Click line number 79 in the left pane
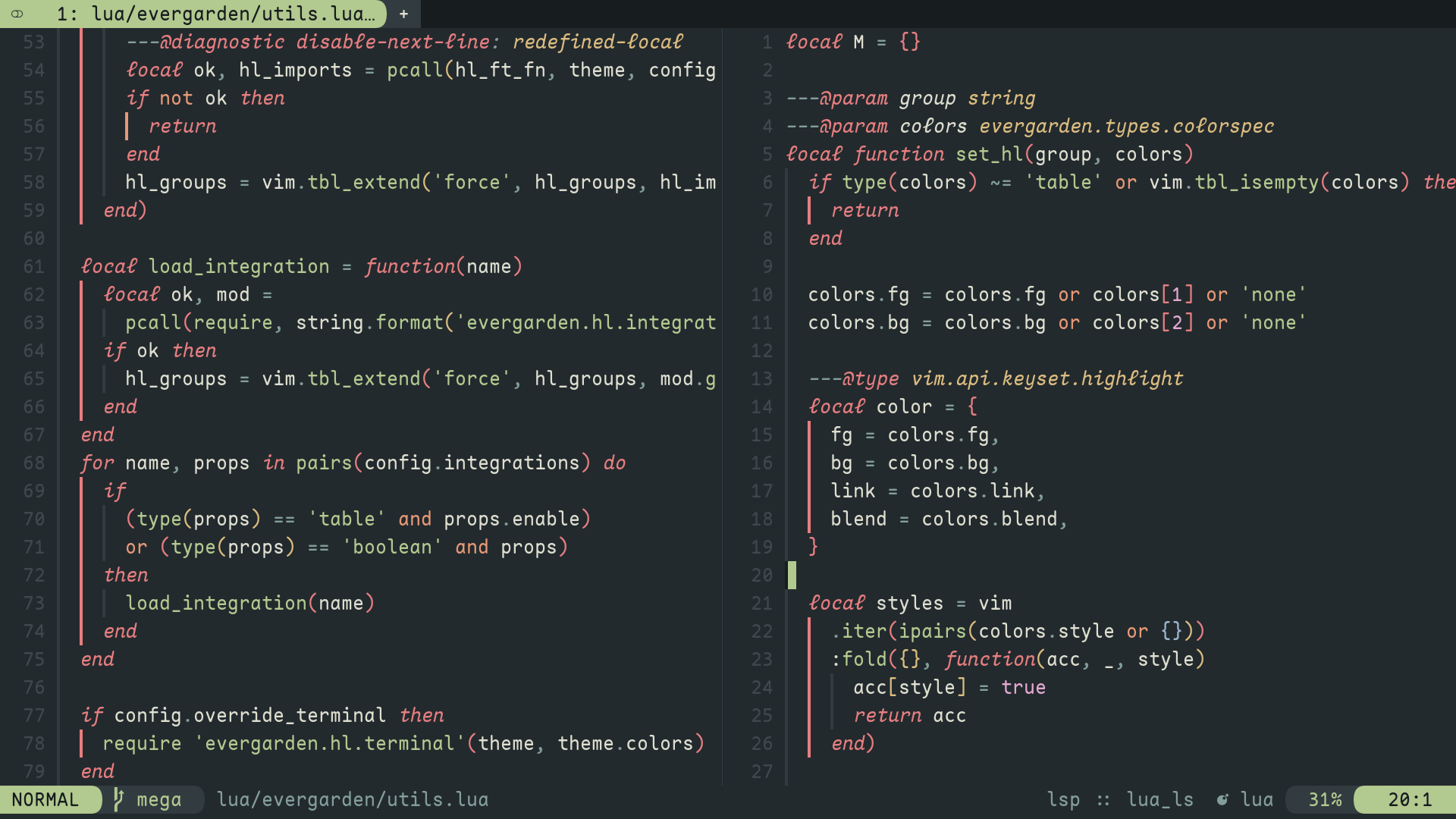The image size is (1456, 819). pos(33,772)
